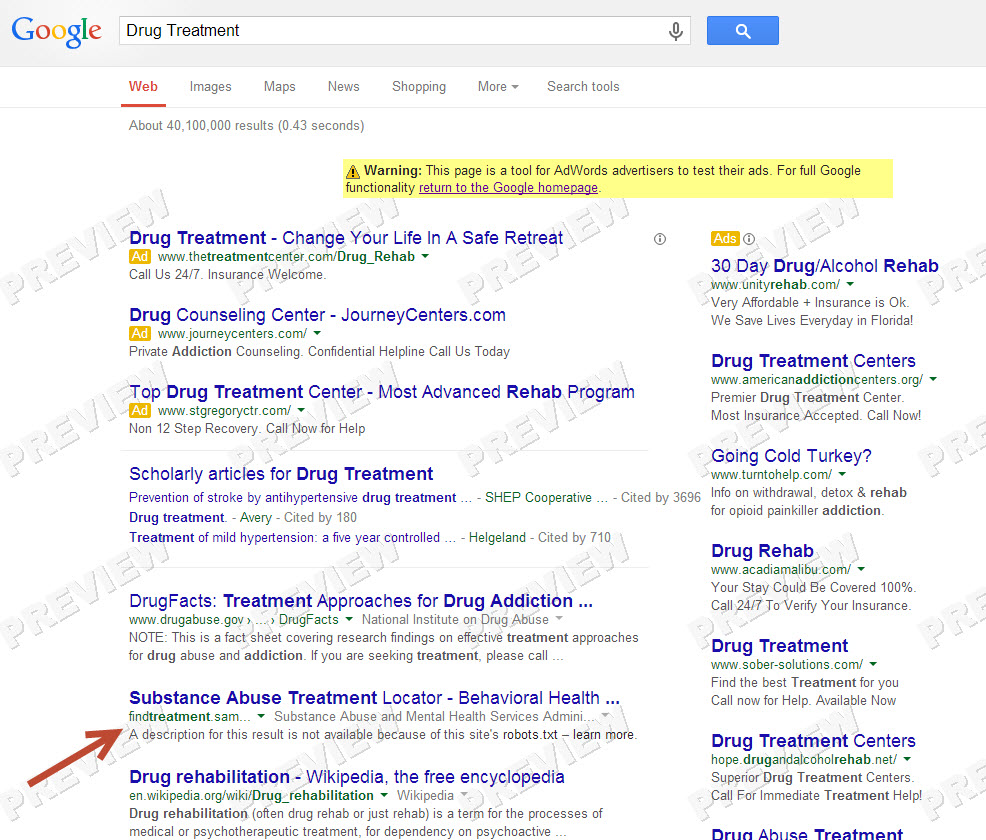986x840 pixels.
Task: Click info icon next to Ads label
Action: [749, 239]
